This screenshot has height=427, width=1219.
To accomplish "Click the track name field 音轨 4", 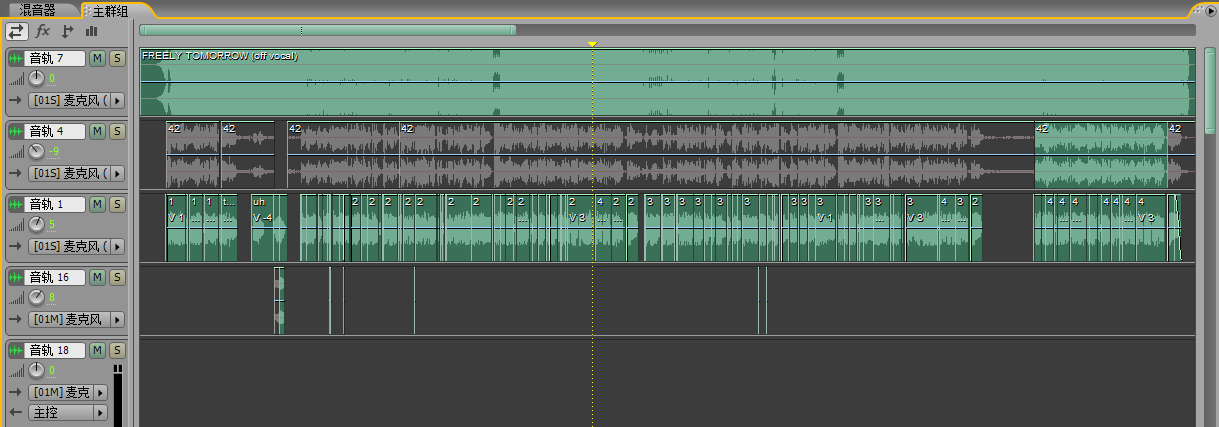I will pos(55,131).
